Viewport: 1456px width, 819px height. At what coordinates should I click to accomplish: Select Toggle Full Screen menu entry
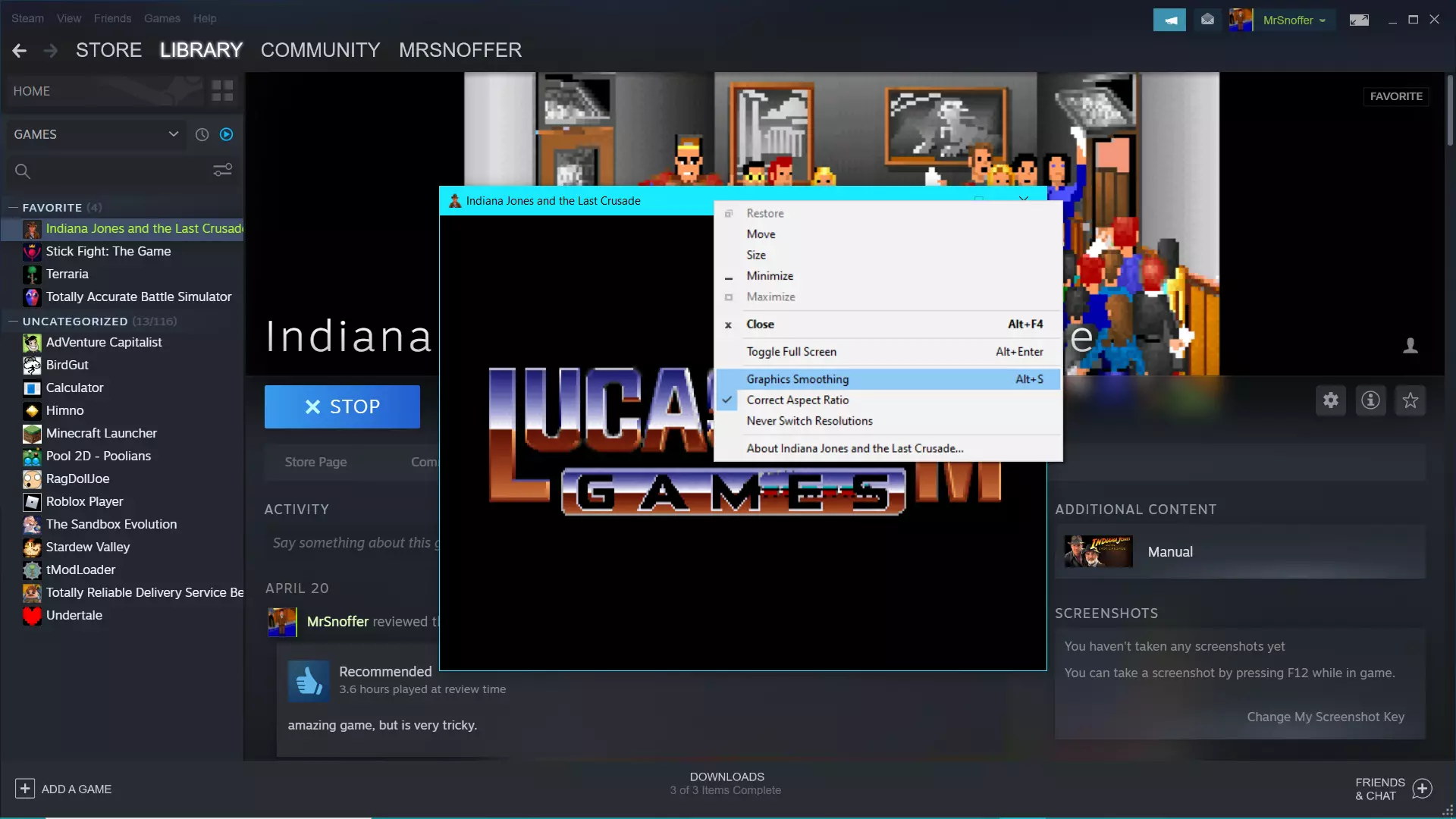(x=791, y=352)
